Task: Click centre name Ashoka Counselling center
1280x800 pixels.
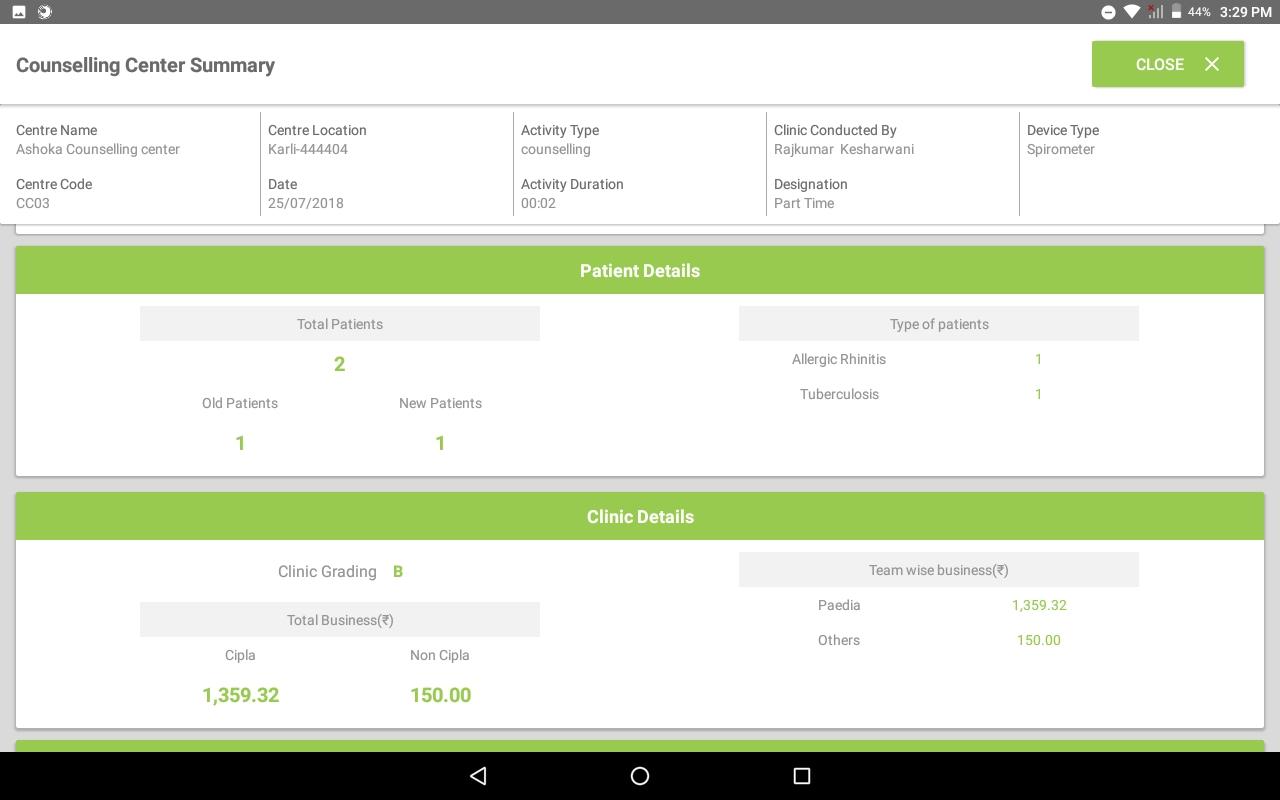Action: point(98,149)
